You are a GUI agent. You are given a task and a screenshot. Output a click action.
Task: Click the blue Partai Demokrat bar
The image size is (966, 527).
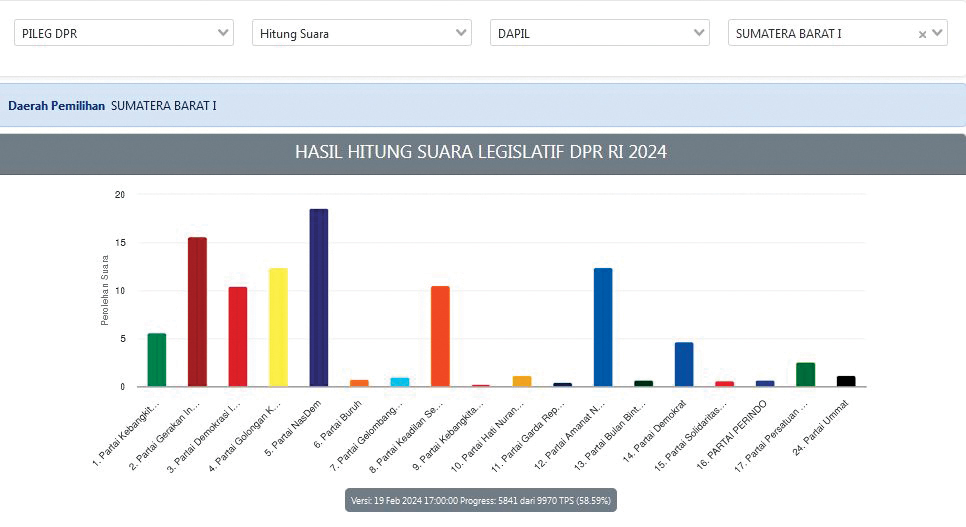[x=684, y=364]
